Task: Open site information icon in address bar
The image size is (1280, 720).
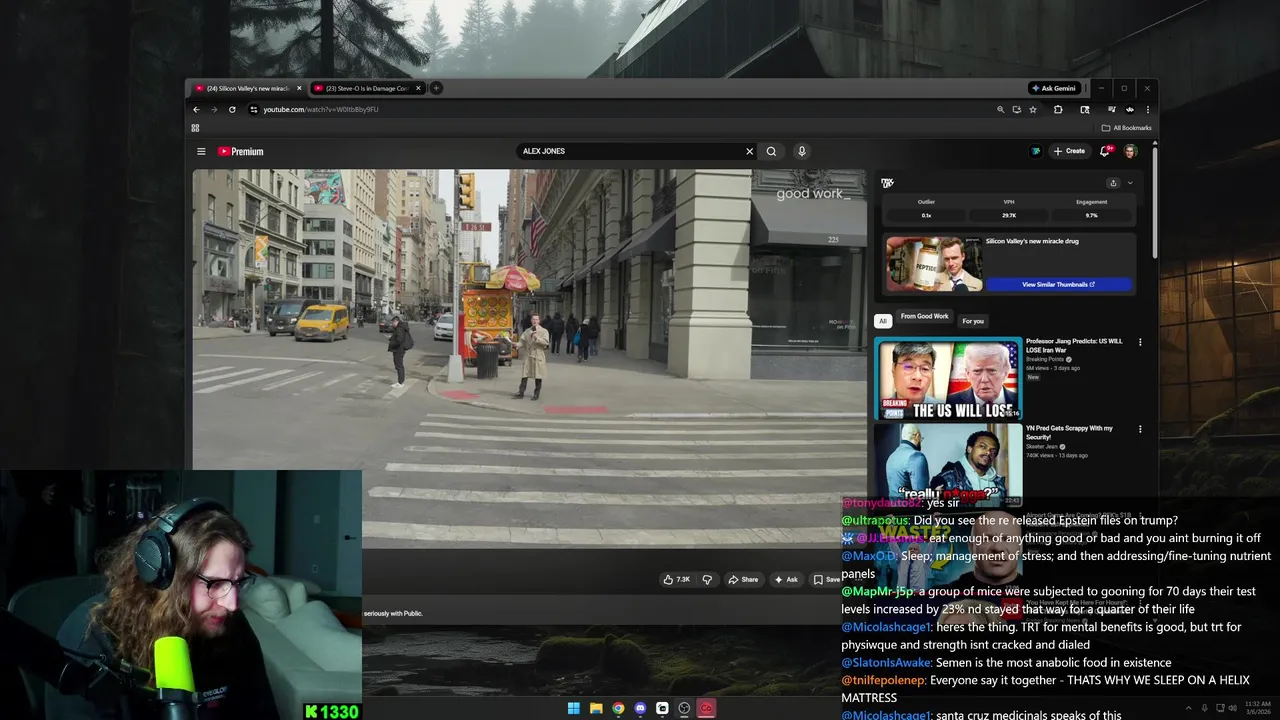Action: (x=254, y=109)
